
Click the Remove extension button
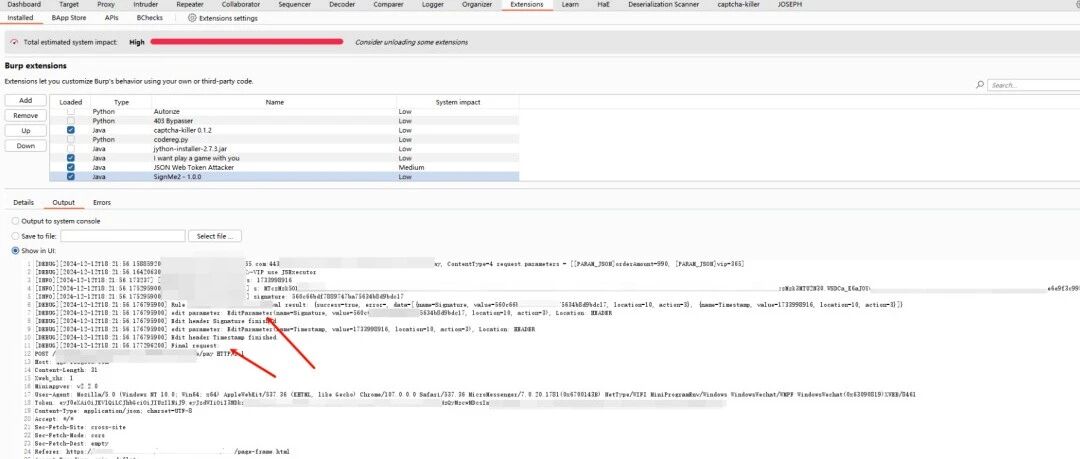point(25,116)
